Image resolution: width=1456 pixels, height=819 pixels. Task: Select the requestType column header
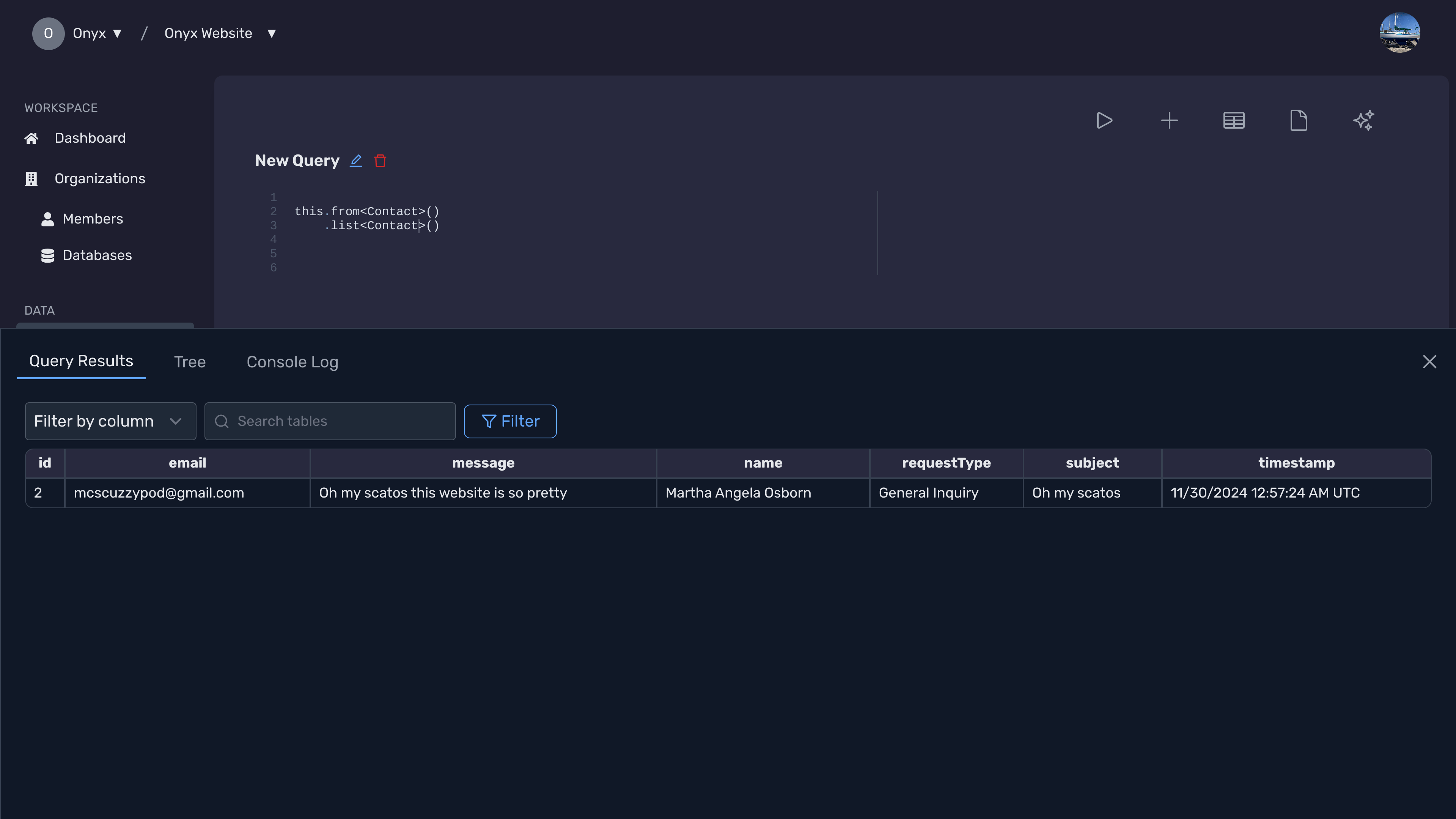[x=946, y=463]
